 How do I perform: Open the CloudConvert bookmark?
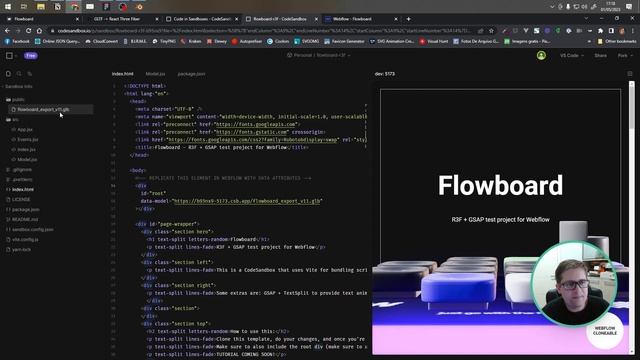102,41
